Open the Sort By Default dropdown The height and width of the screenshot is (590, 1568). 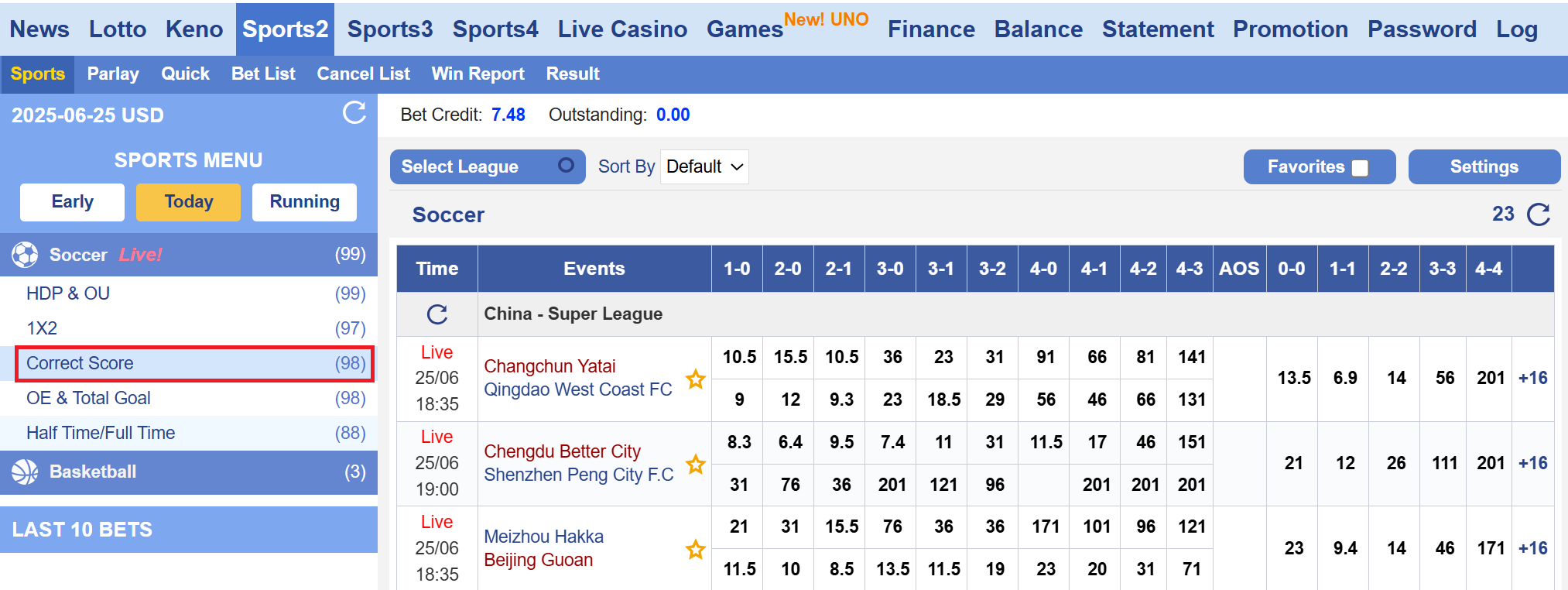(704, 166)
